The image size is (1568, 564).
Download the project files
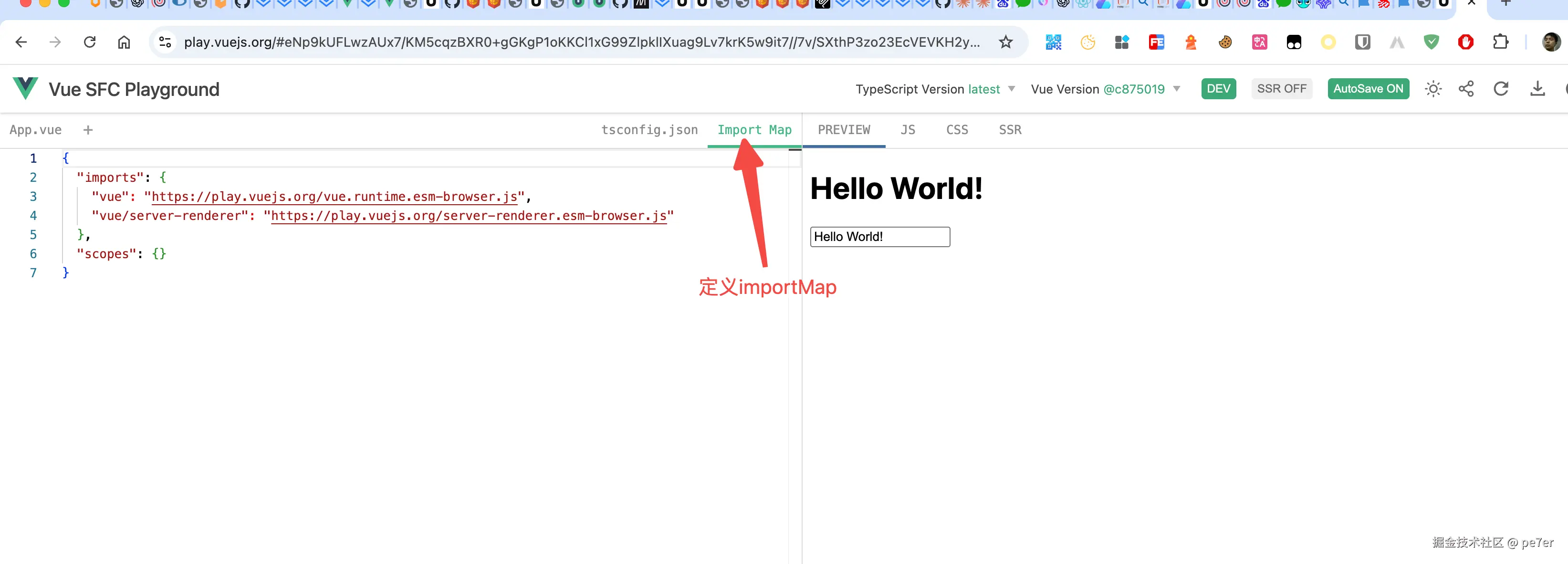[1537, 89]
